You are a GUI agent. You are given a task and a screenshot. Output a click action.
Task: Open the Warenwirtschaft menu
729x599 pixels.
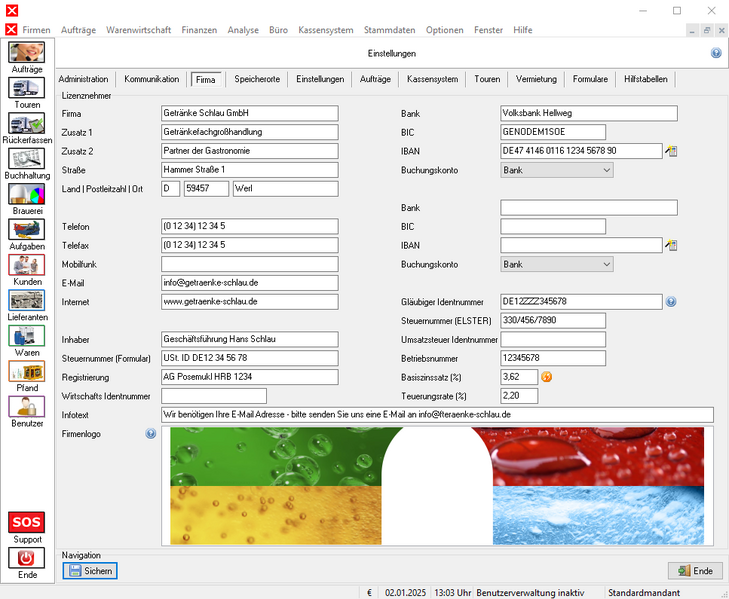[139, 30]
